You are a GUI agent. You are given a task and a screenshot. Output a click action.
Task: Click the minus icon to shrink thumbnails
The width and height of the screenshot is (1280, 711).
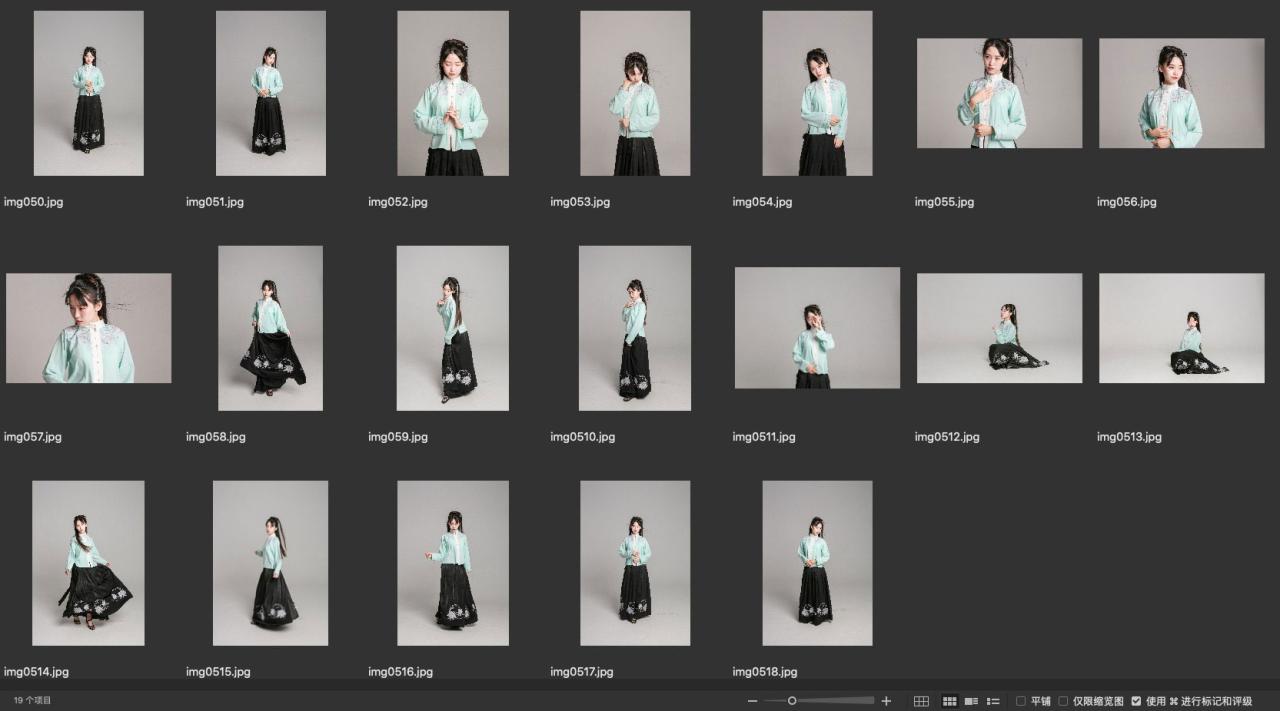click(752, 701)
